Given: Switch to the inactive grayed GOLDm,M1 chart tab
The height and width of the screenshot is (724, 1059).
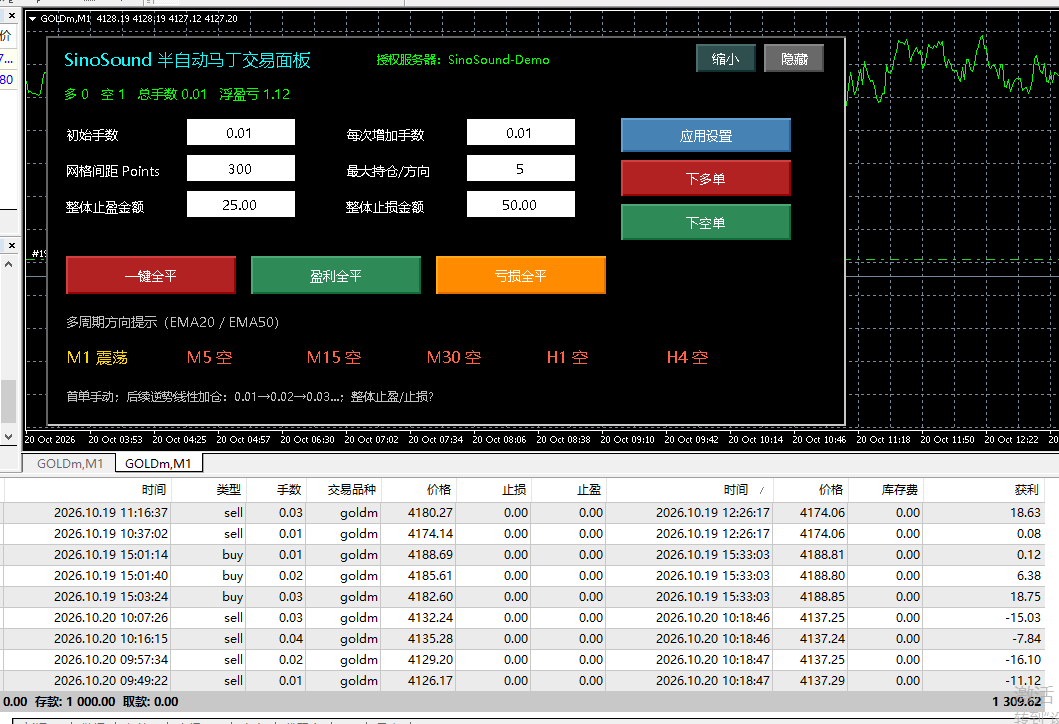Looking at the screenshot, I should [x=70, y=463].
